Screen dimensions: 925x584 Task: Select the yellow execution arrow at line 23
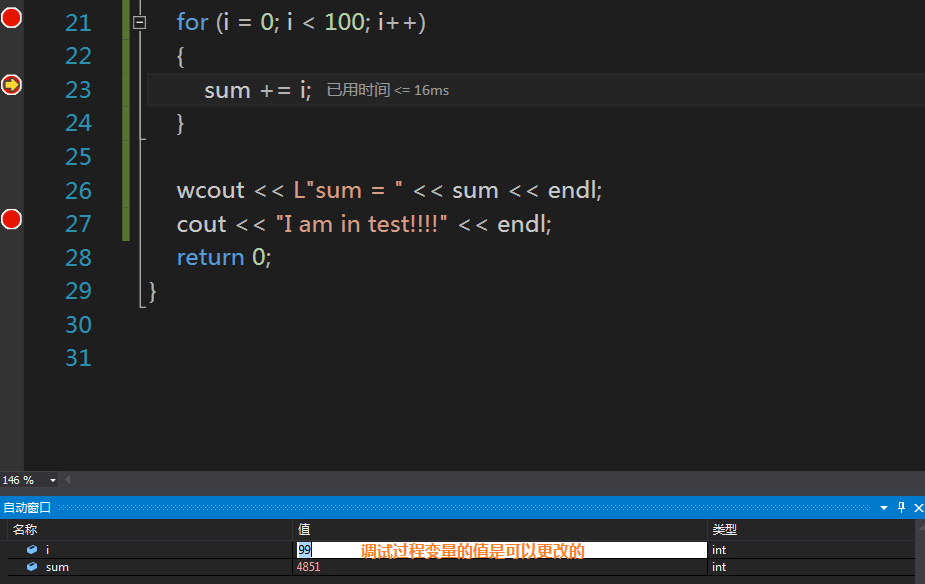pyautogui.click(x=11, y=85)
